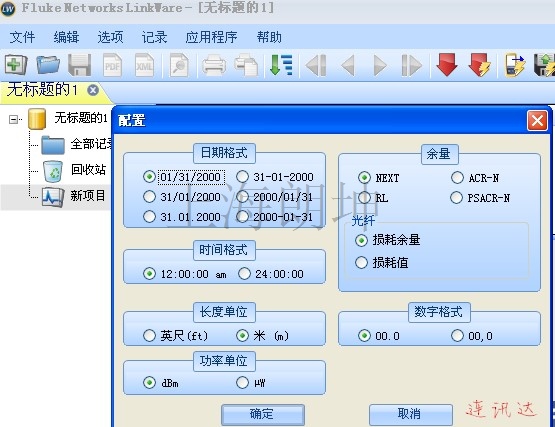555x427 pixels.
Task: Click the red down arrow import icon
Action: [x=447, y=65]
